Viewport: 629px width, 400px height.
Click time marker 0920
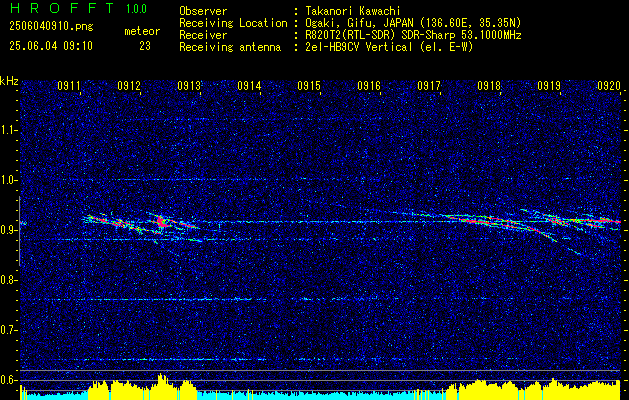tap(609, 85)
